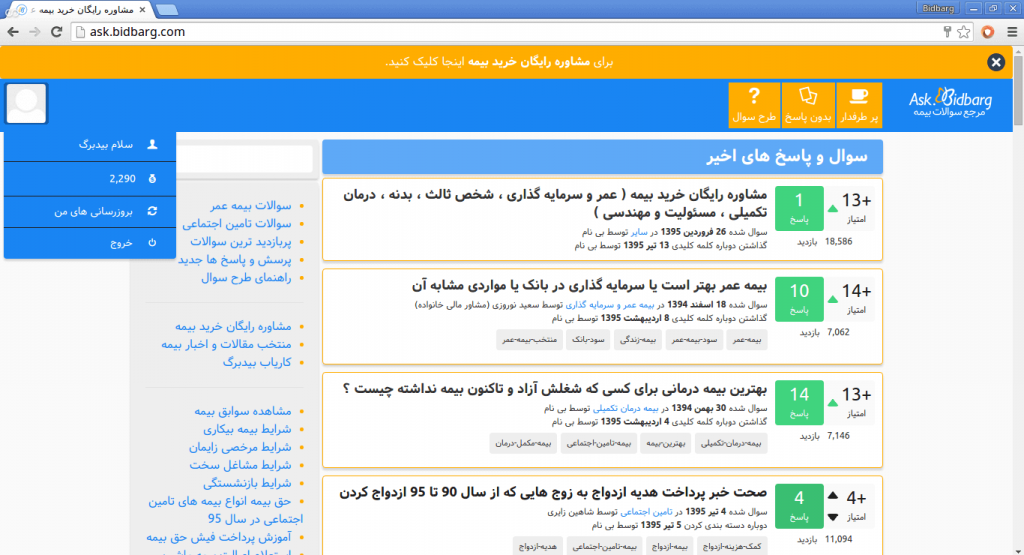1024x555 pixels.
Task: Click the هدیه-ازدواج tag
Action: (x=537, y=547)
